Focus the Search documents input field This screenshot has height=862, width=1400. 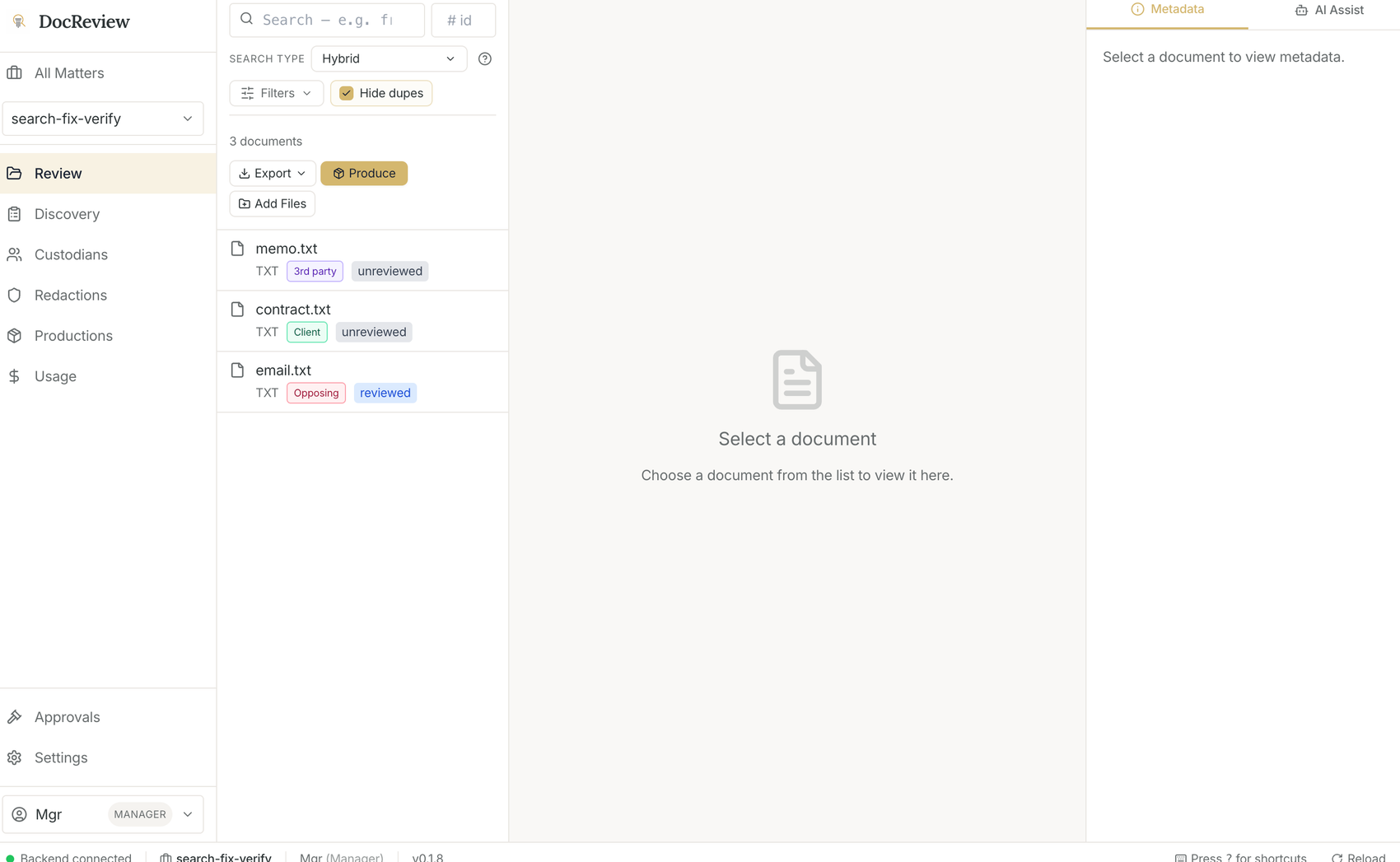[x=327, y=20]
